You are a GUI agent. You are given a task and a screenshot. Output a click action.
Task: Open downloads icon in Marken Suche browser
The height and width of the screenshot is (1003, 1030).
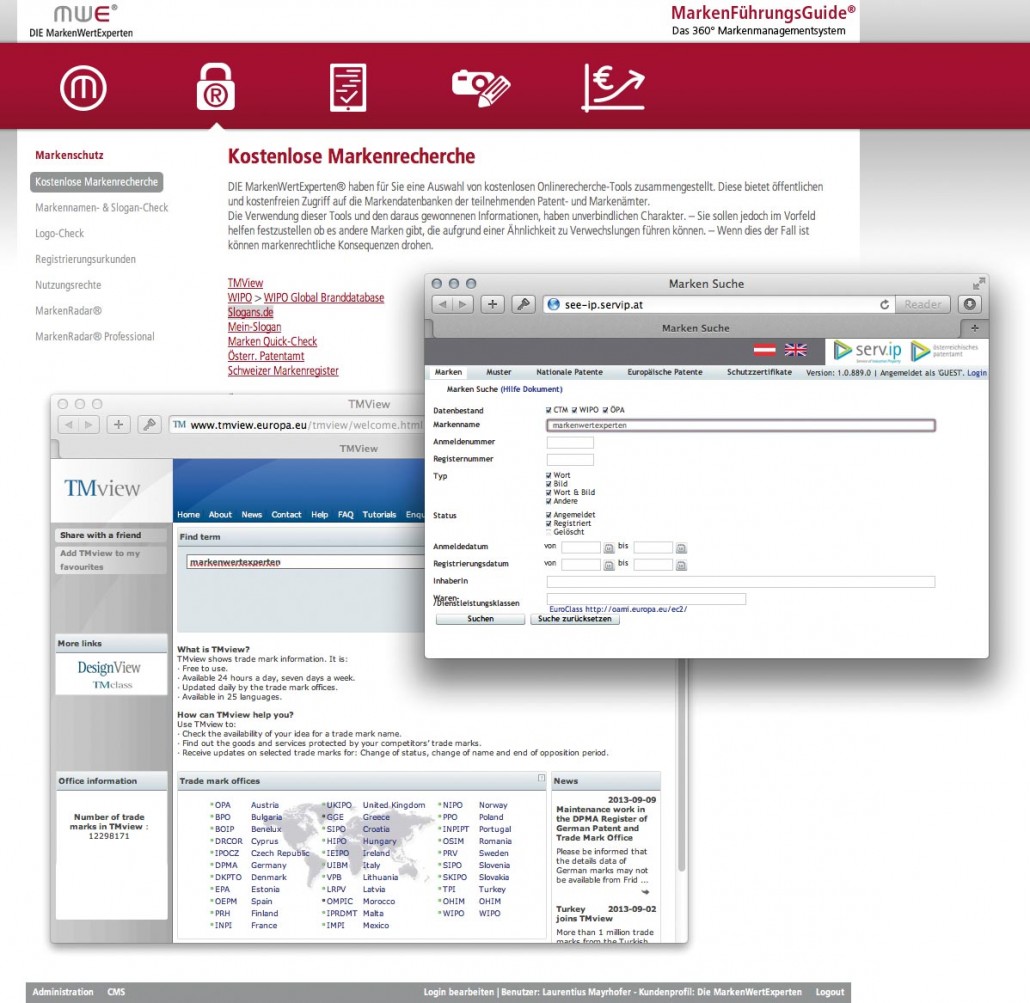tap(970, 304)
